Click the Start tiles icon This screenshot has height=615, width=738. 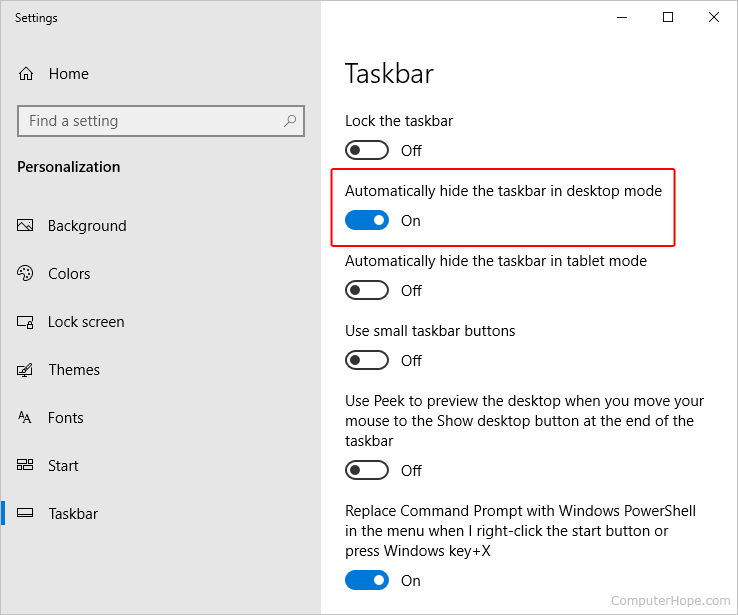pyautogui.click(x=25, y=465)
